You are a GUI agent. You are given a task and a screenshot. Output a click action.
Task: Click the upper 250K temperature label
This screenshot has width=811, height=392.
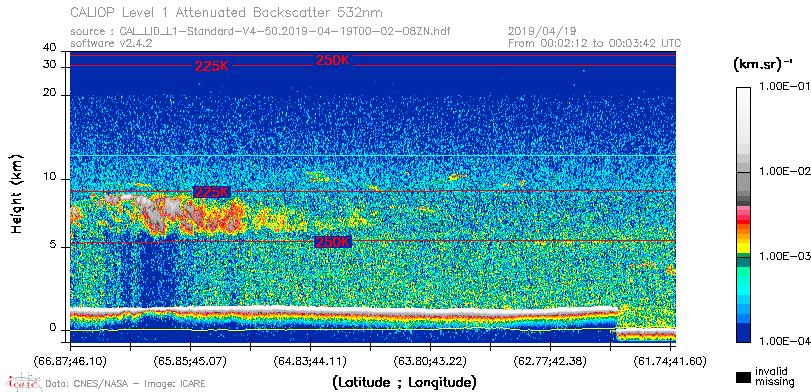pyautogui.click(x=333, y=60)
